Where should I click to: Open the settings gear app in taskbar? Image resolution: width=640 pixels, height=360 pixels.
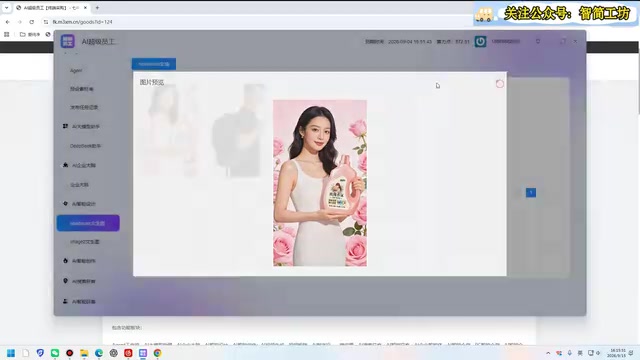pyautogui.click(x=113, y=353)
